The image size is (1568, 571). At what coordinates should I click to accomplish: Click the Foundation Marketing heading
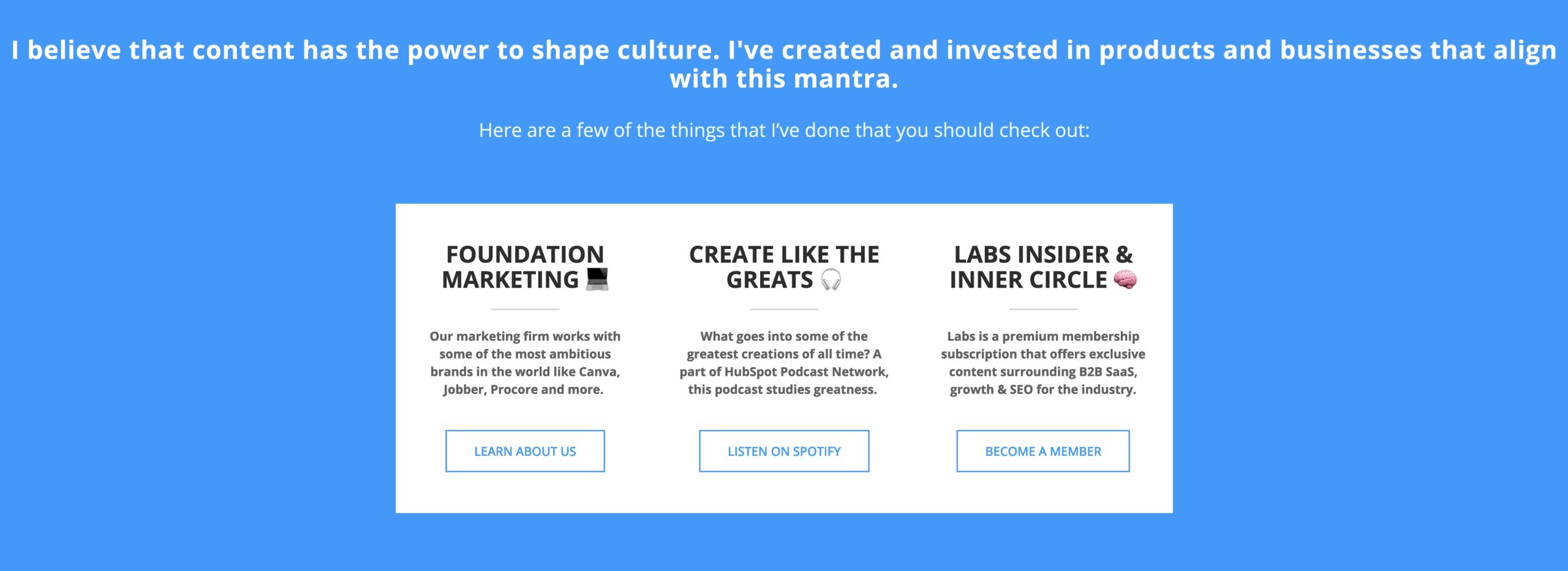[524, 267]
